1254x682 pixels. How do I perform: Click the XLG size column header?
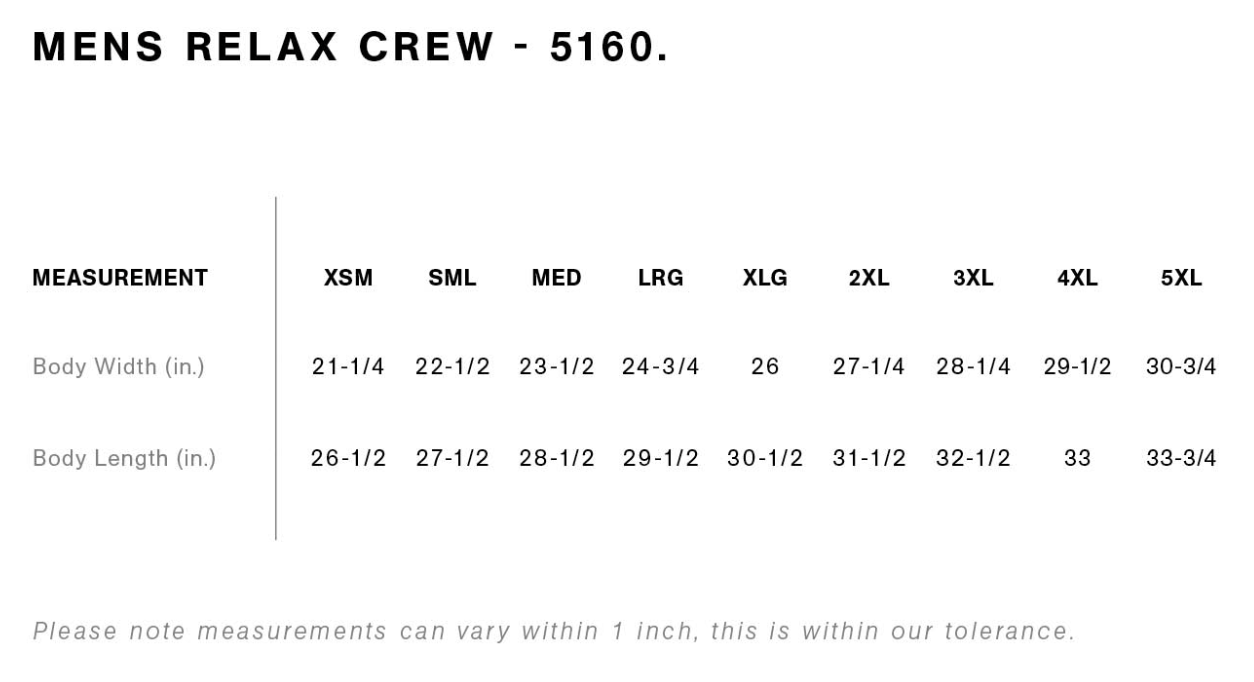(765, 279)
